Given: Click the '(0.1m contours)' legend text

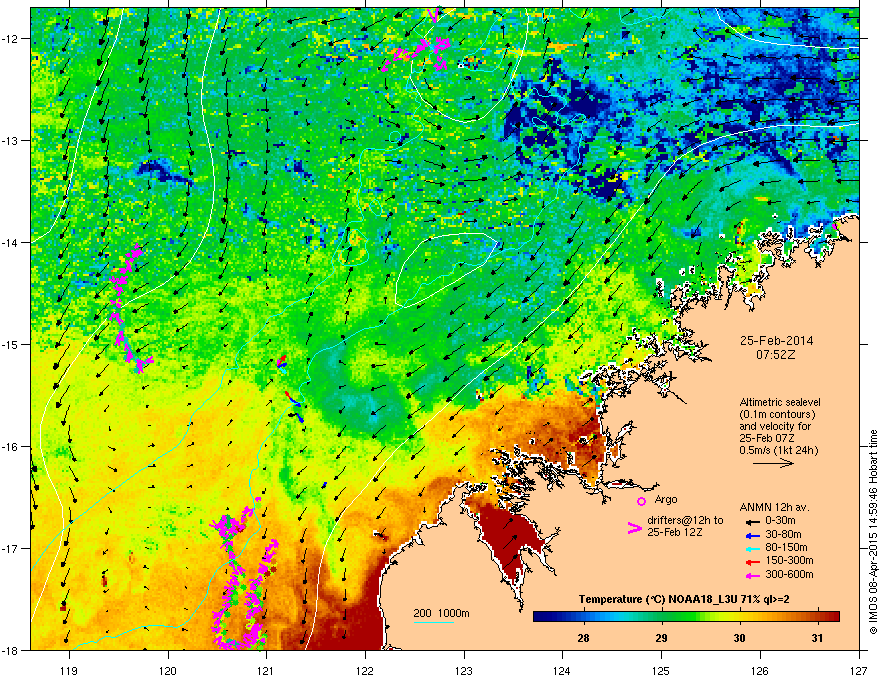Looking at the screenshot, I should click(x=777, y=415).
